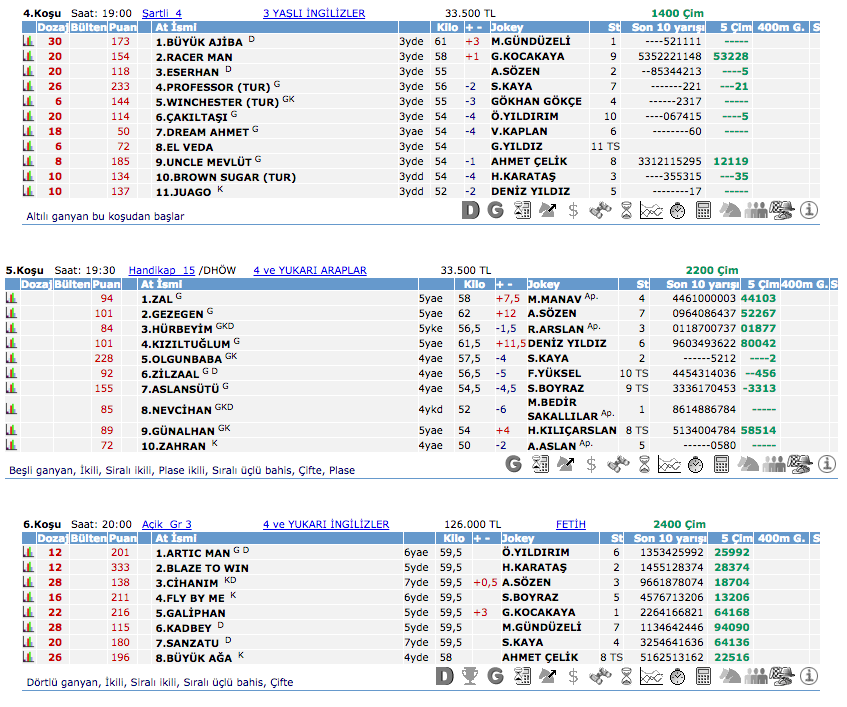Click the horse heads icon in race 4
Image resolution: width=847 pixels, height=707 pixels.
[730, 210]
